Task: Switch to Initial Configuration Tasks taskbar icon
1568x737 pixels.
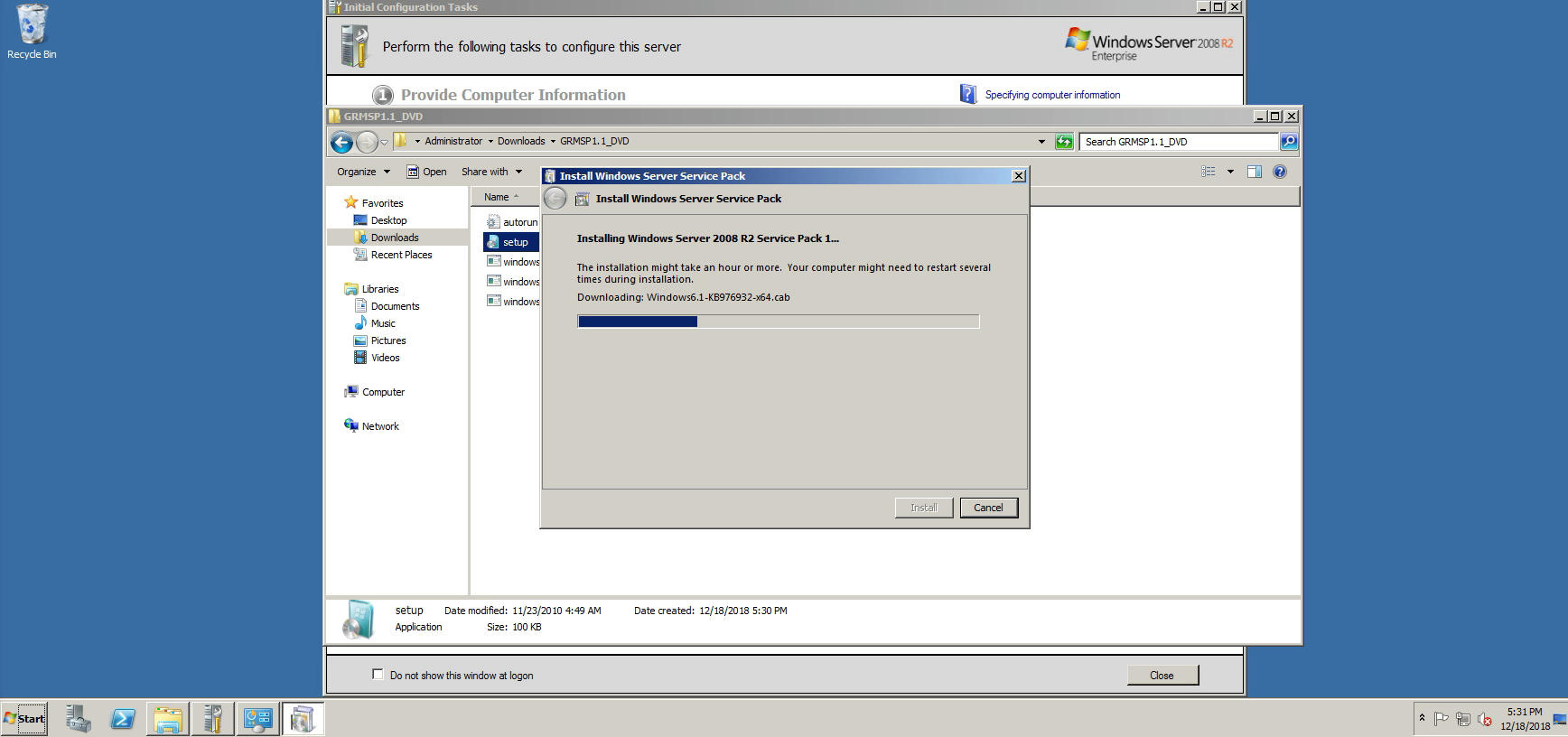Action: coord(212,719)
